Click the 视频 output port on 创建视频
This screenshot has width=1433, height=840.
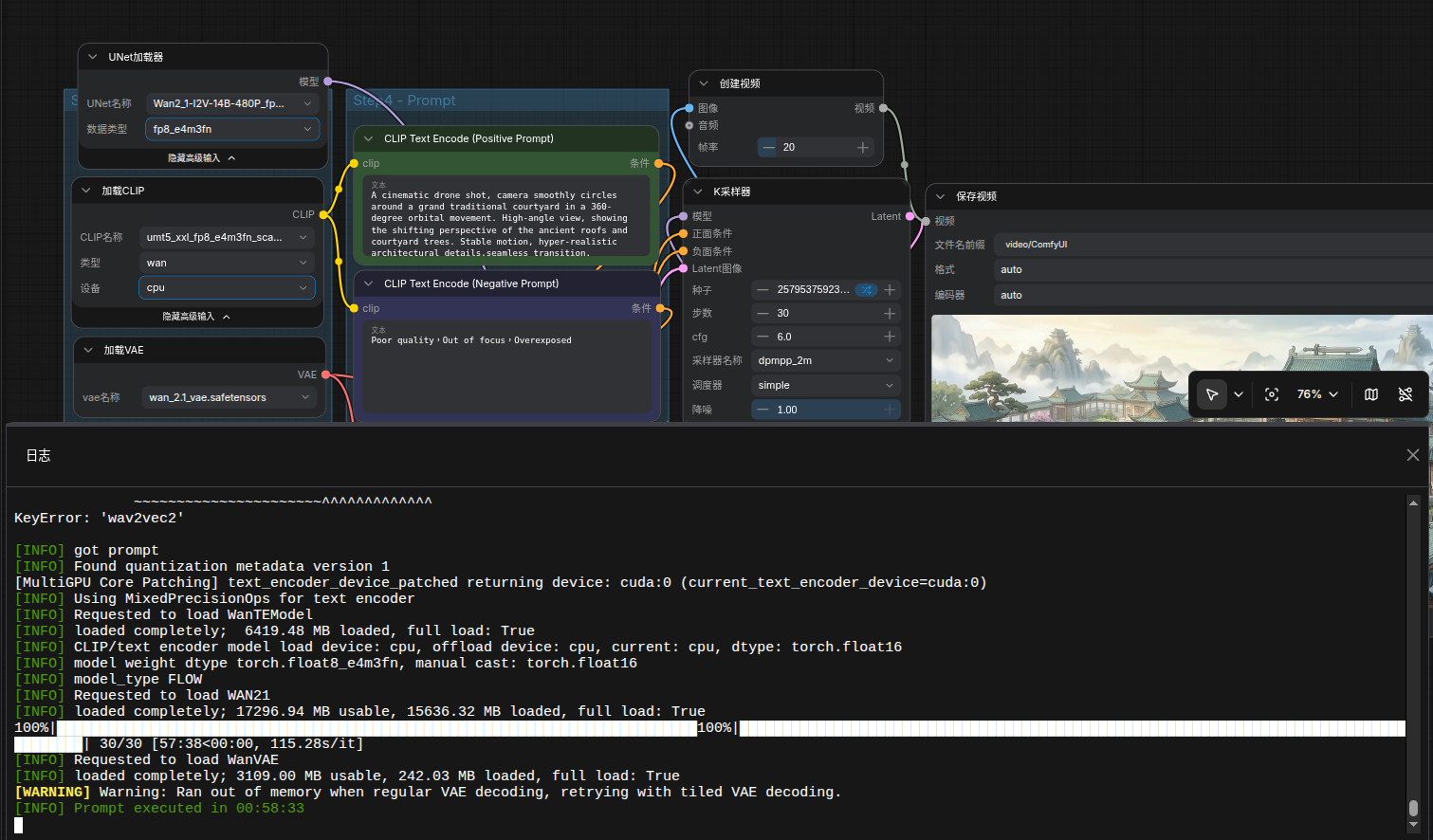(x=883, y=108)
